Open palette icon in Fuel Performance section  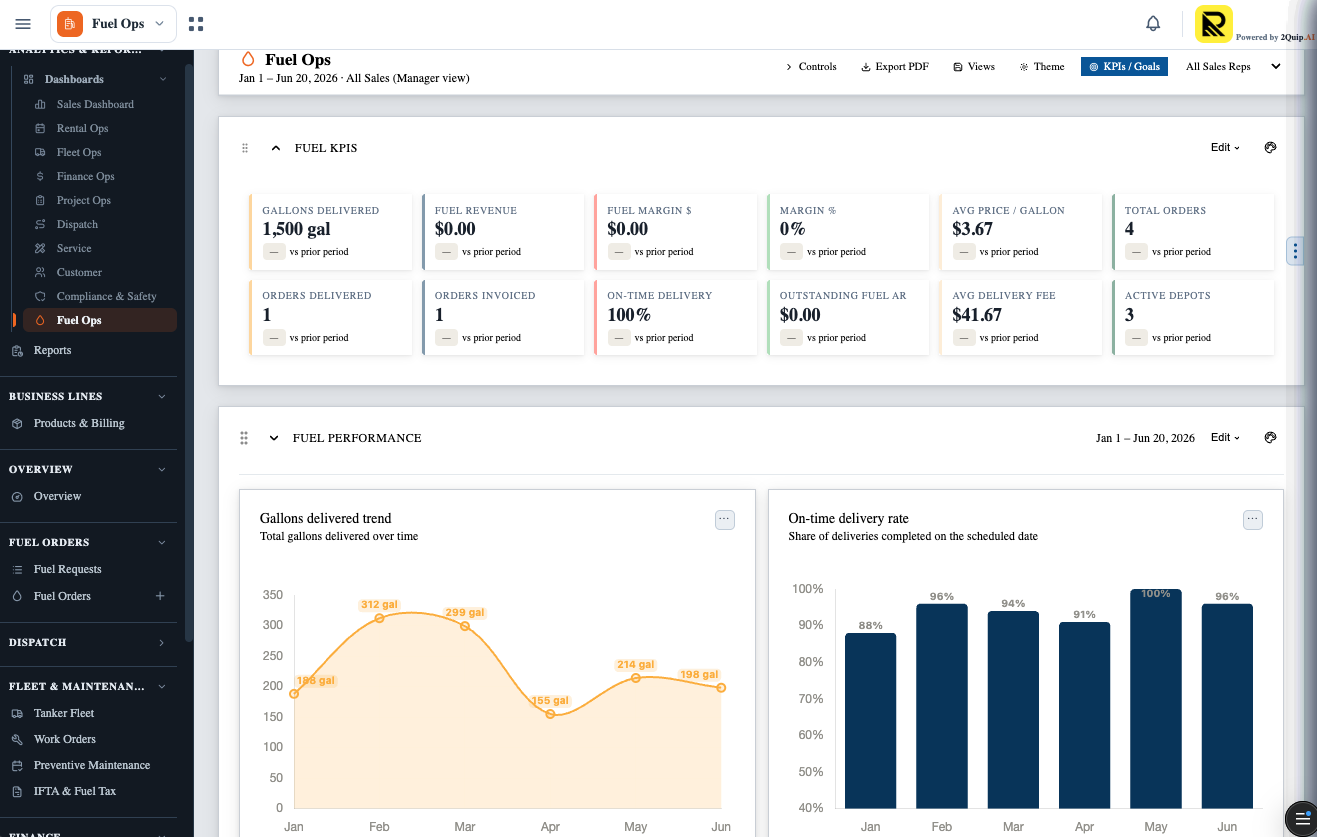click(x=1270, y=437)
